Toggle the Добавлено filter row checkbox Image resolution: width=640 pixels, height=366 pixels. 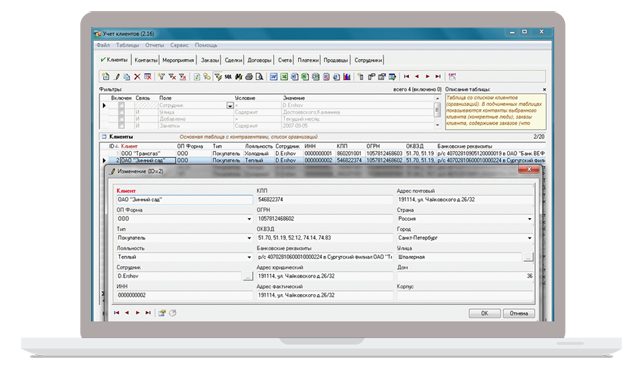[121, 119]
